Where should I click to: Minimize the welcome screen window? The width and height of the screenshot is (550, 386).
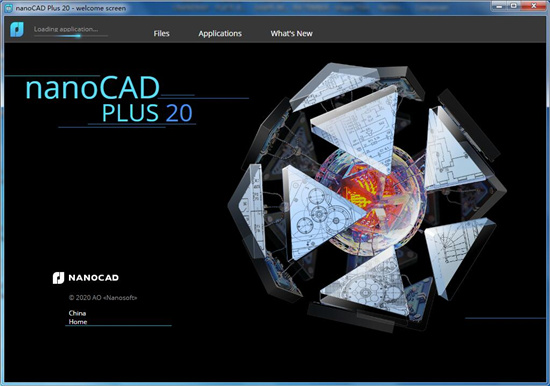499,6
